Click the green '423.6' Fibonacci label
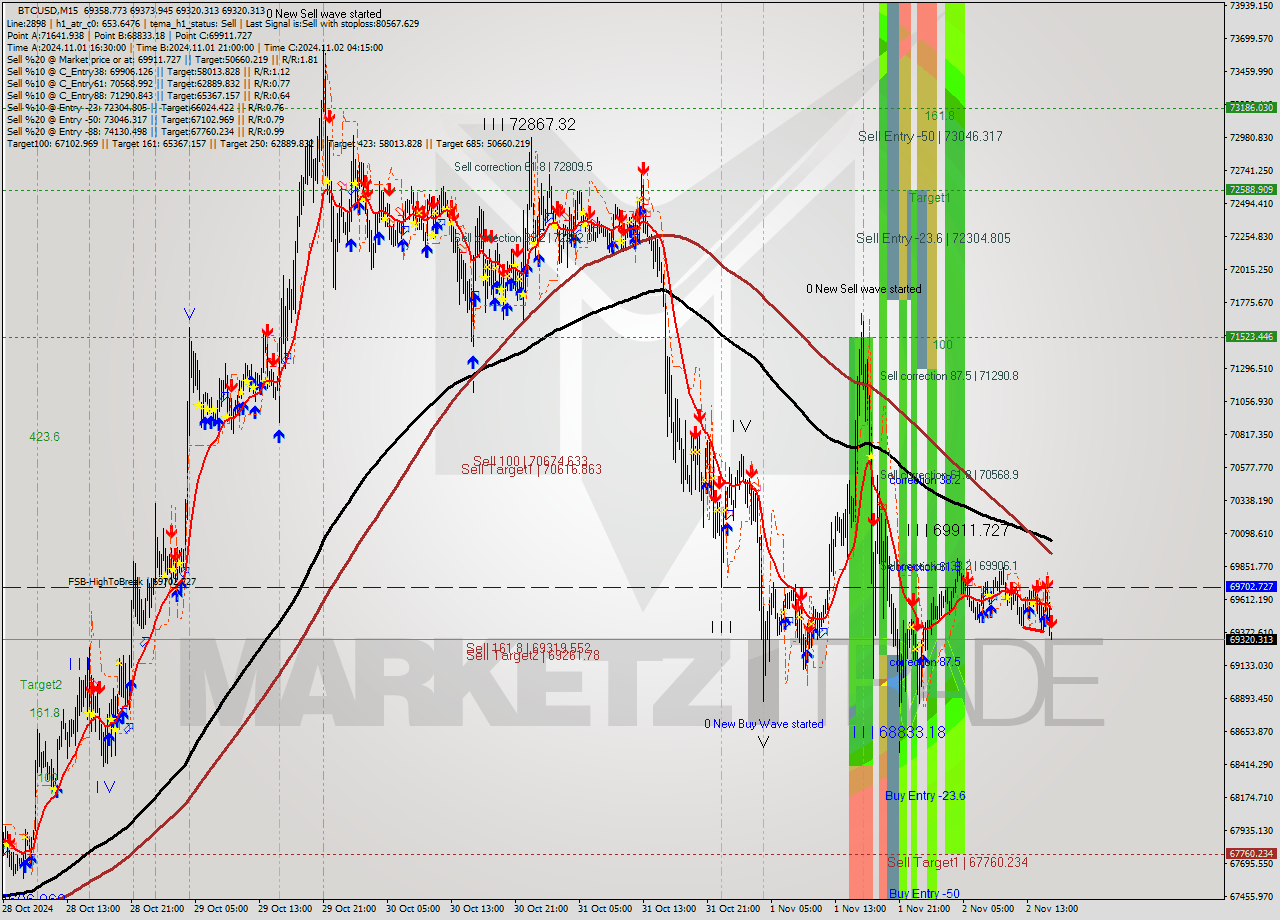The width and height of the screenshot is (1280, 920). pyautogui.click(x=44, y=437)
